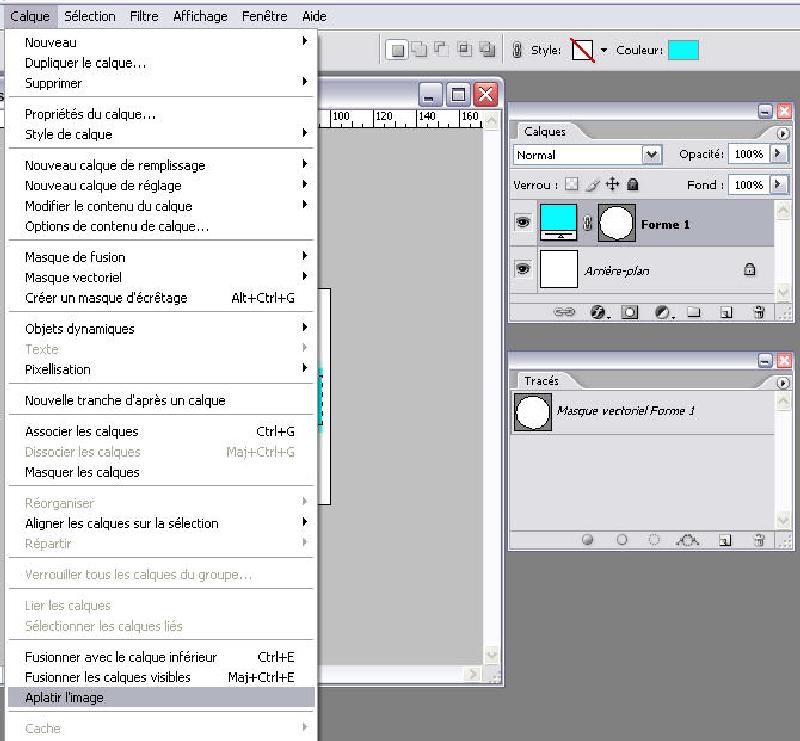Select the Forme 1 vector mask thumbnail

(616, 223)
